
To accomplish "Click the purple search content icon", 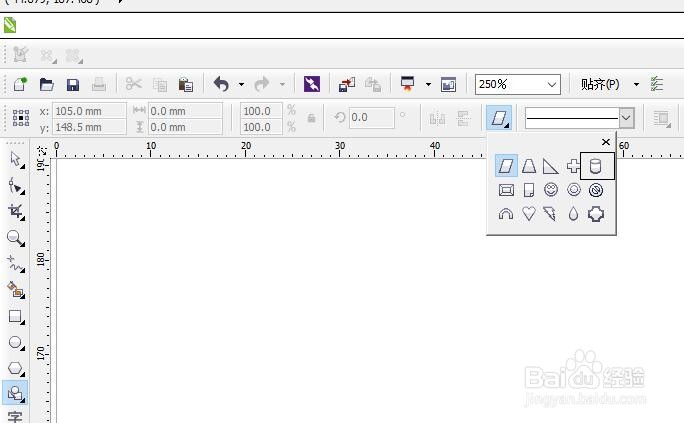I will click(x=311, y=84).
